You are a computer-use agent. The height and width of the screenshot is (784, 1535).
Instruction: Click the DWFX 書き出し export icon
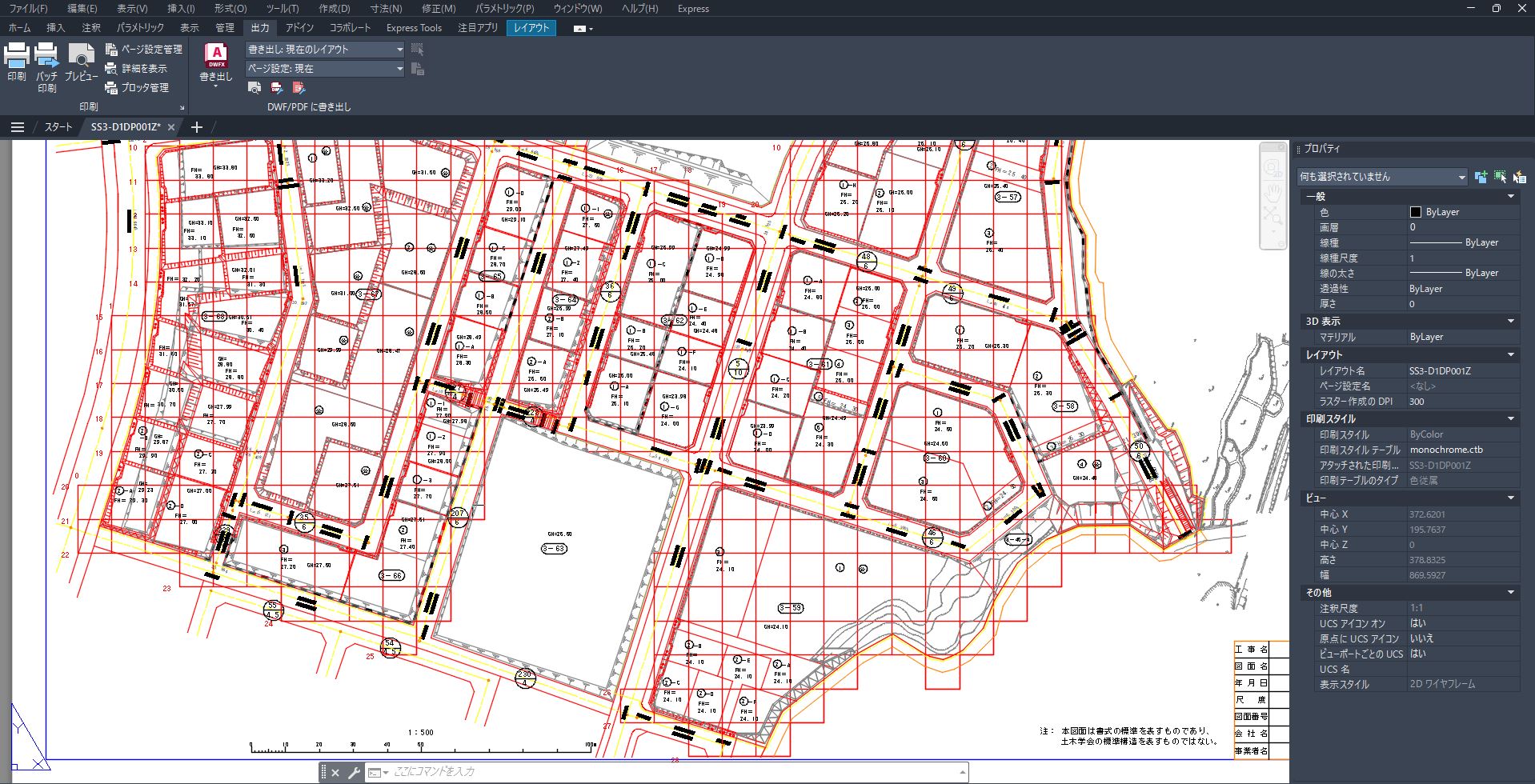click(x=216, y=56)
